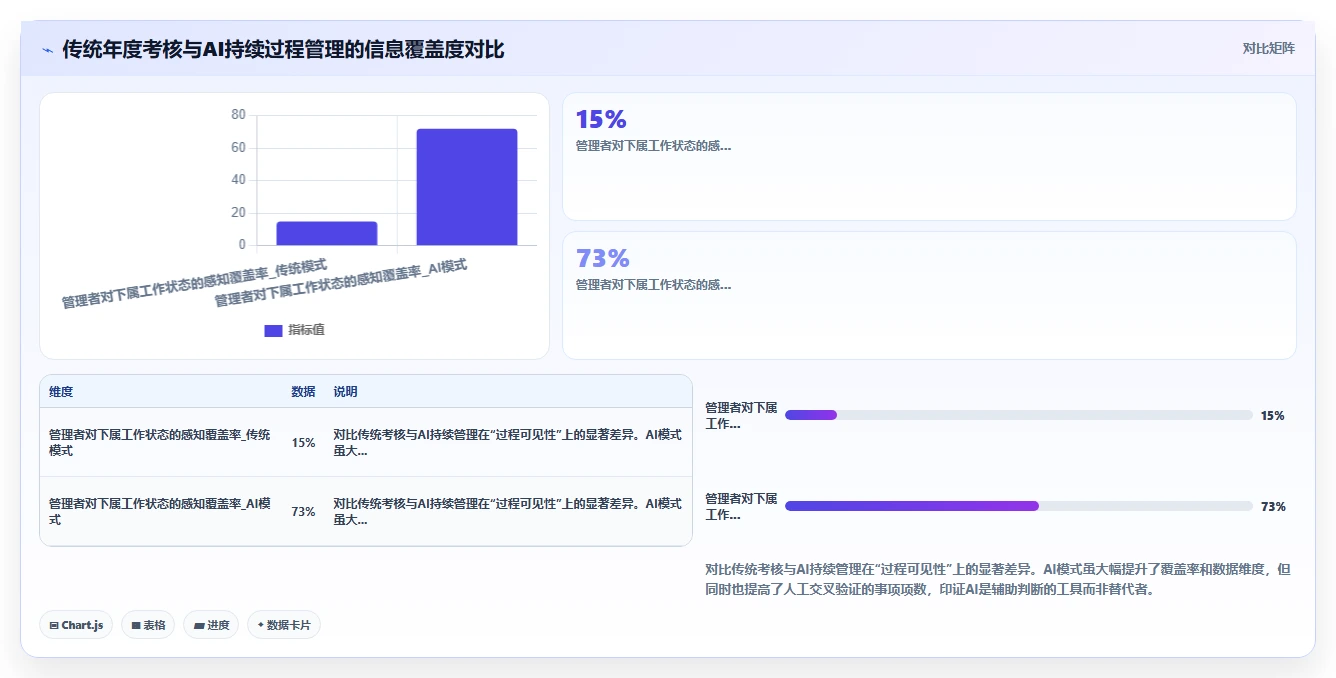Click the y-axis value 60
This screenshot has width=1336, height=678.
tap(238, 148)
